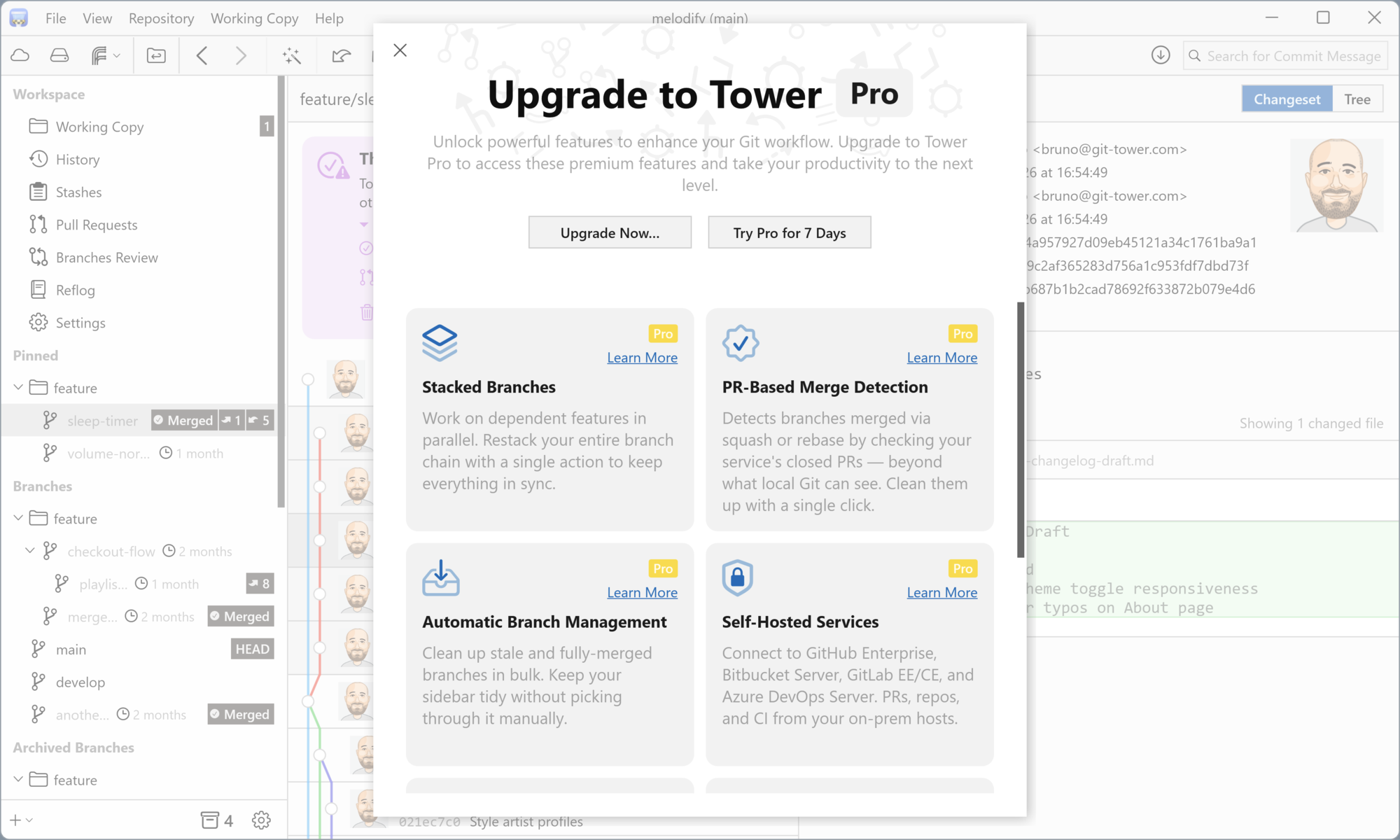1400x840 pixels.
Task: Open Reflog in the sidebar
Action: (140, 290)
